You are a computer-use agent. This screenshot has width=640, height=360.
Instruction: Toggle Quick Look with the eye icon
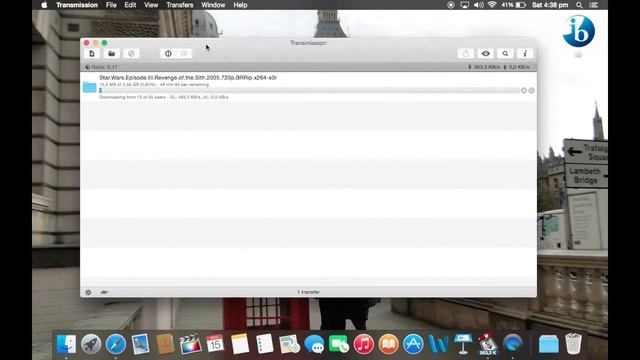[x=485, y=53]
